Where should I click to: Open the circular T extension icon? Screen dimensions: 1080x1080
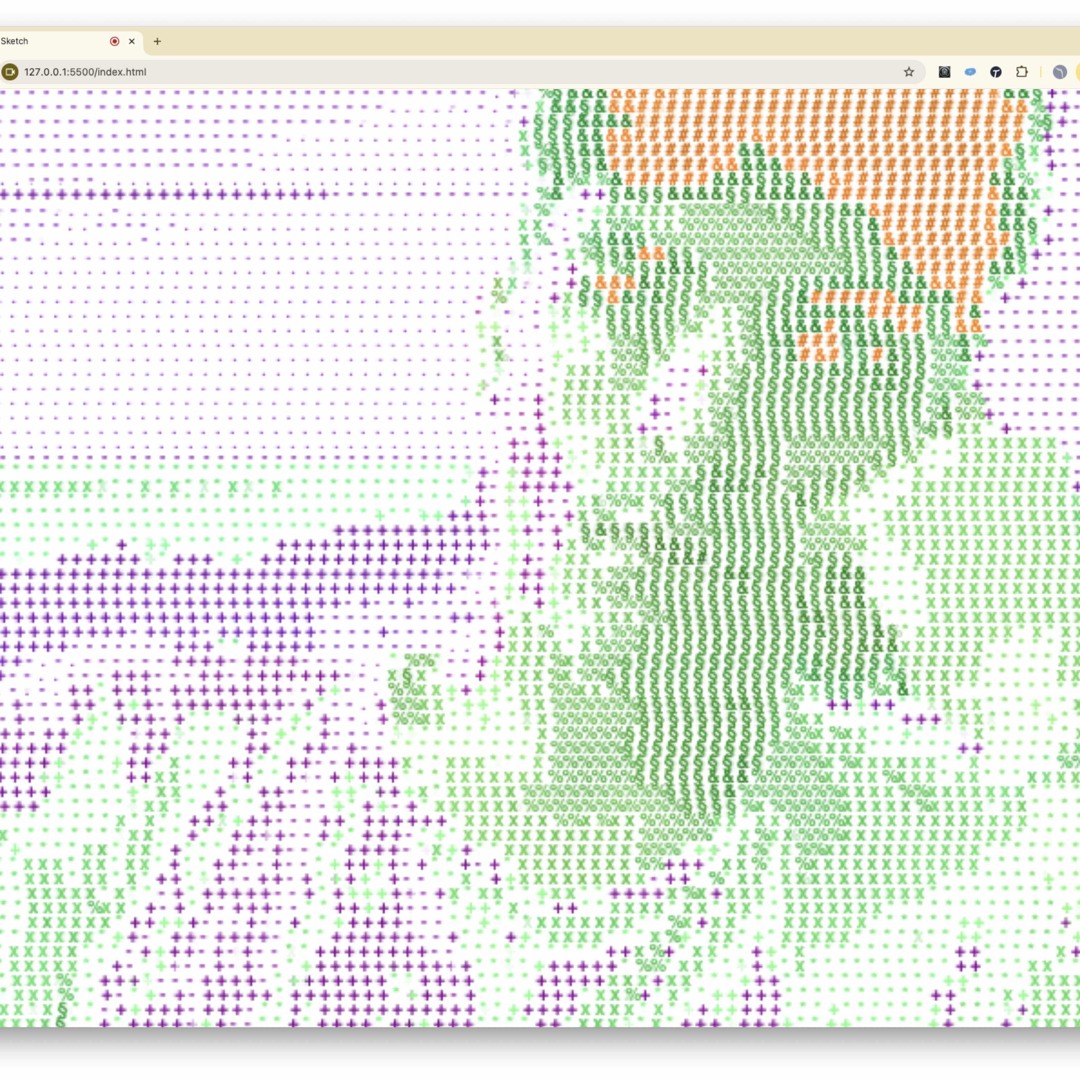coord(995,72)
